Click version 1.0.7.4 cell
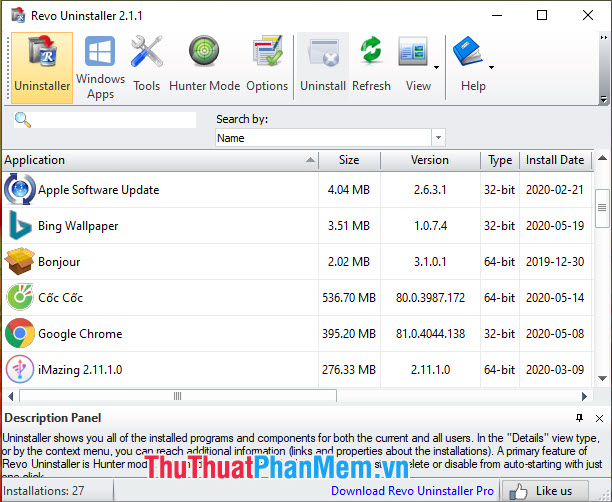 pyautogui.click(x=431, y=226)
